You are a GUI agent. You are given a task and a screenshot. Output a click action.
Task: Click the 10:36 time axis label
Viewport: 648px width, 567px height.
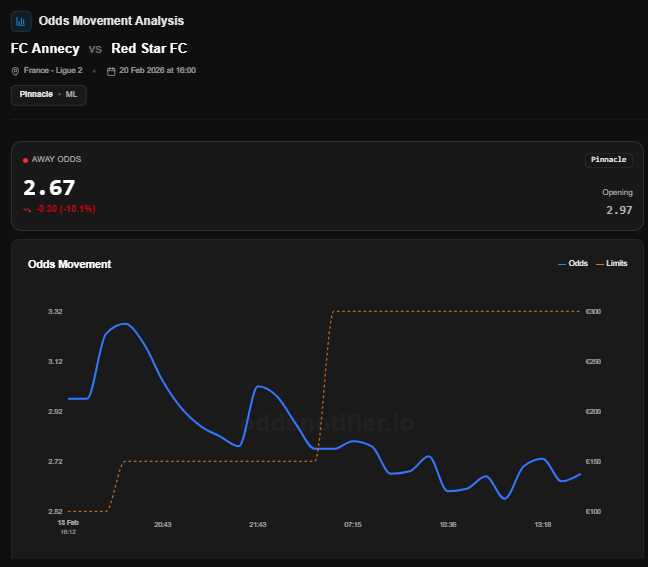(448, 525)
